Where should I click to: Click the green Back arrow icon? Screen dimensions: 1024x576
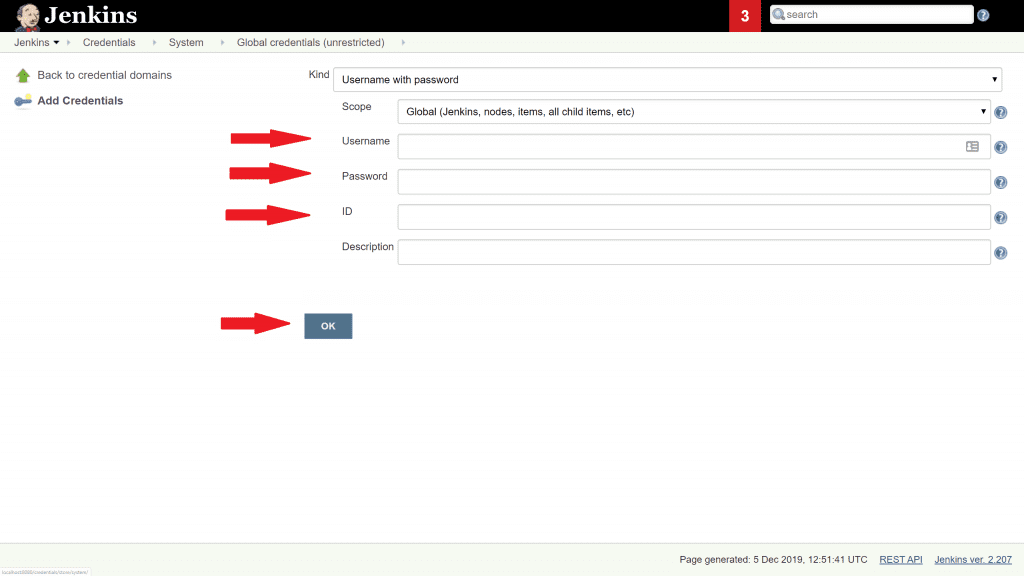click(23, 76)
